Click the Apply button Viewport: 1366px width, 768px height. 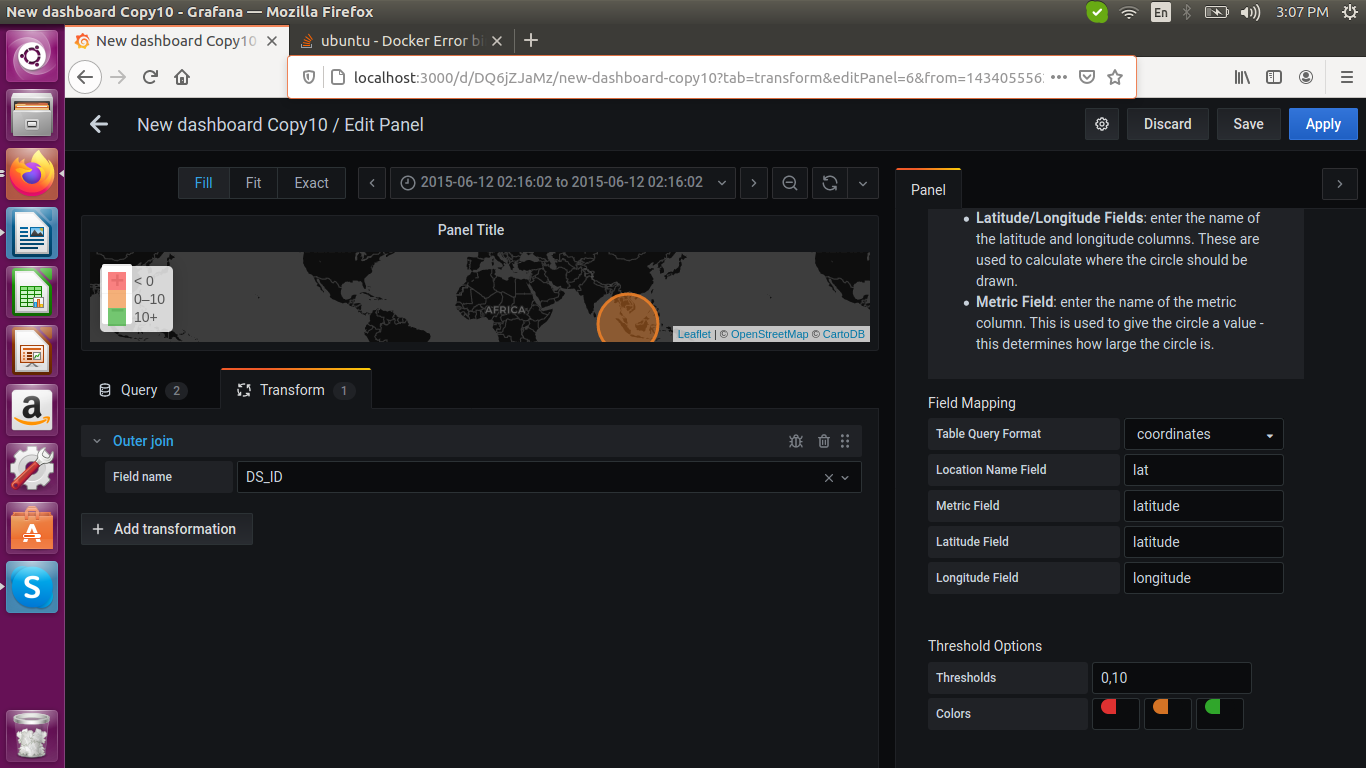1322,123
